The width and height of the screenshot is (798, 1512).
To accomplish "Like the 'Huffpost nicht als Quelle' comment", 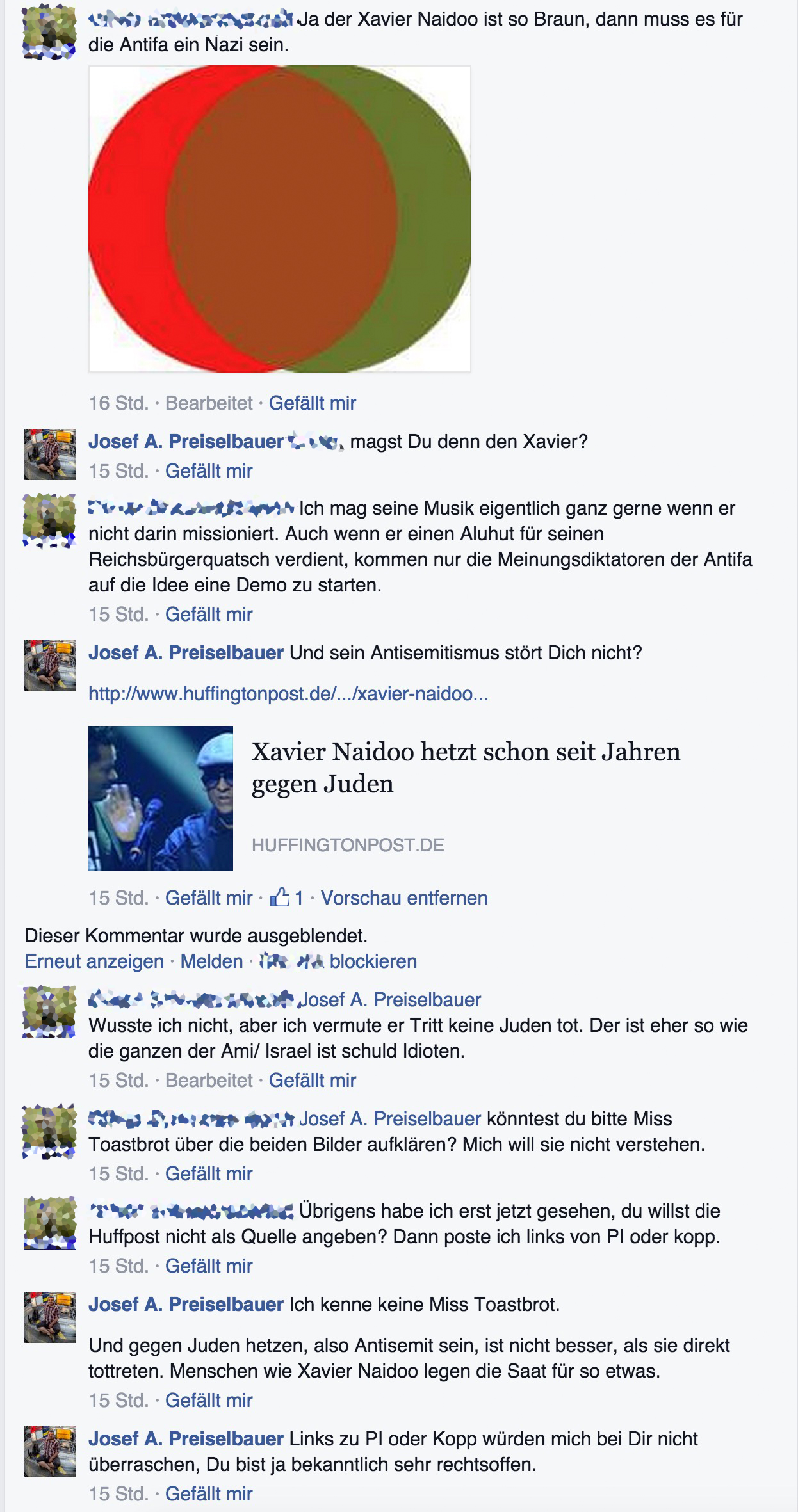I will (x=209, y=1266).
